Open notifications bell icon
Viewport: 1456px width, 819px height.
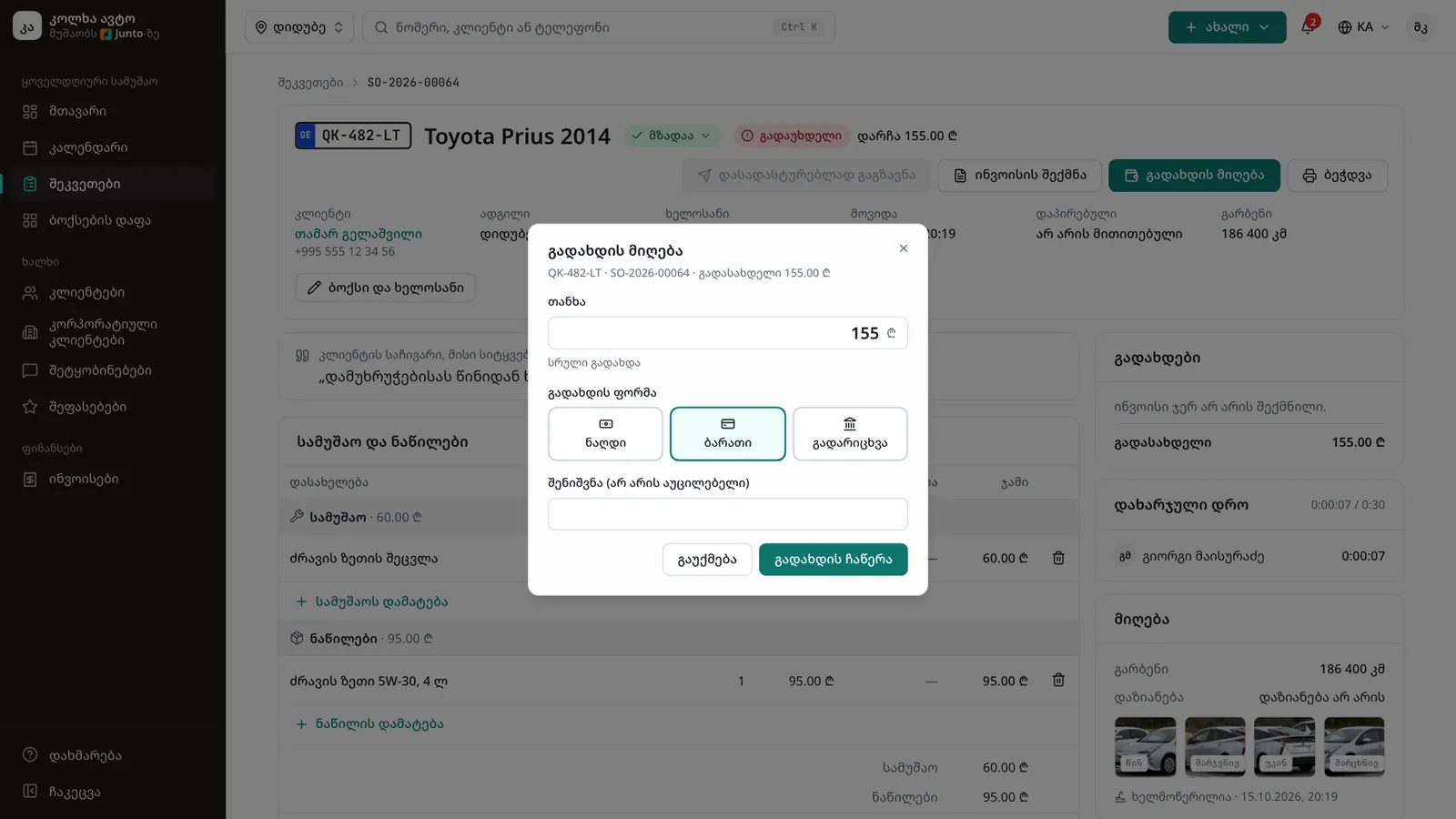pyautogui.click(x=1308, y=26)
